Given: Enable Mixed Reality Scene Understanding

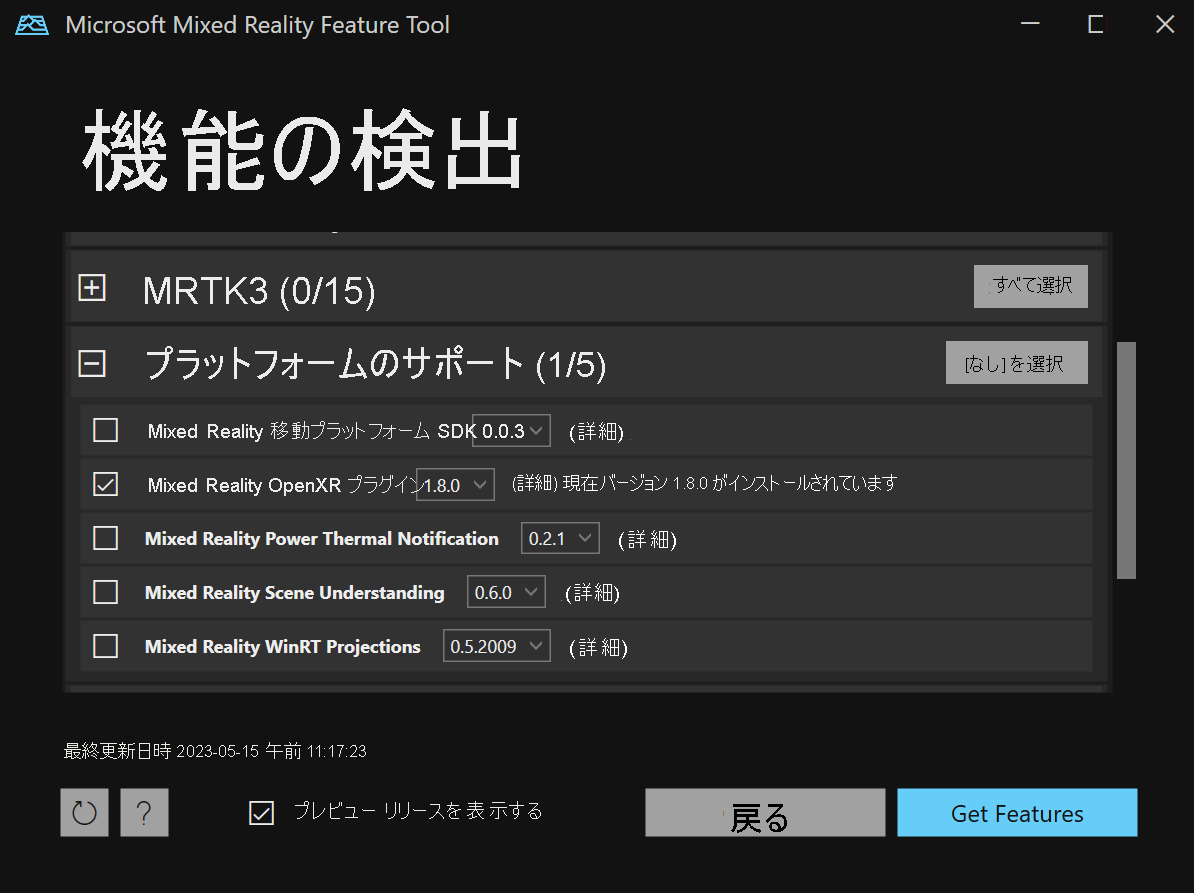Looking at the screenshot, I should tap(105, 592).
